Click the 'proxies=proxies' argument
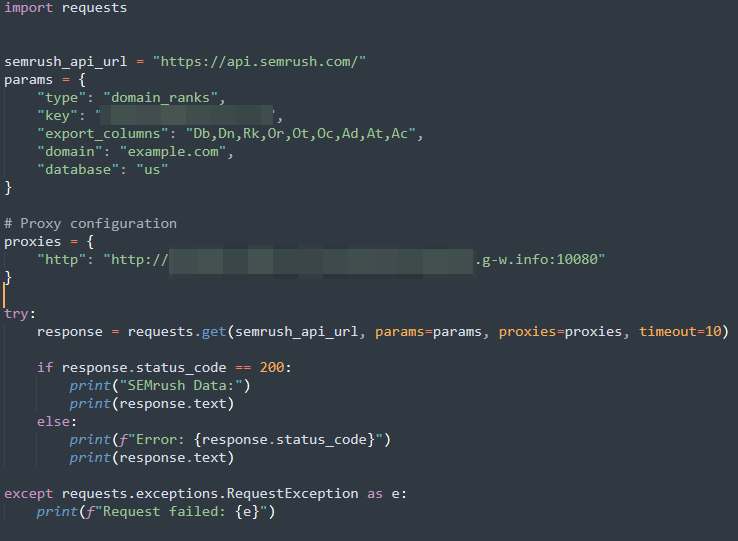Viewport: 738px width, 541px height. 561,331
